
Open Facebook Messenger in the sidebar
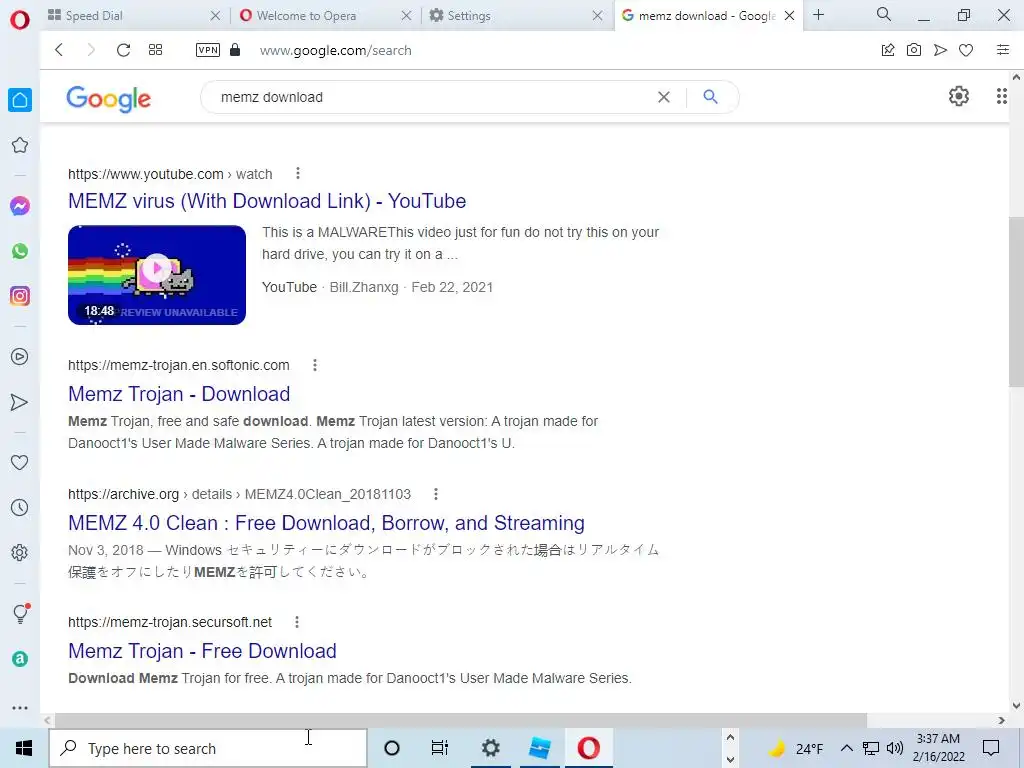(20, 206)
